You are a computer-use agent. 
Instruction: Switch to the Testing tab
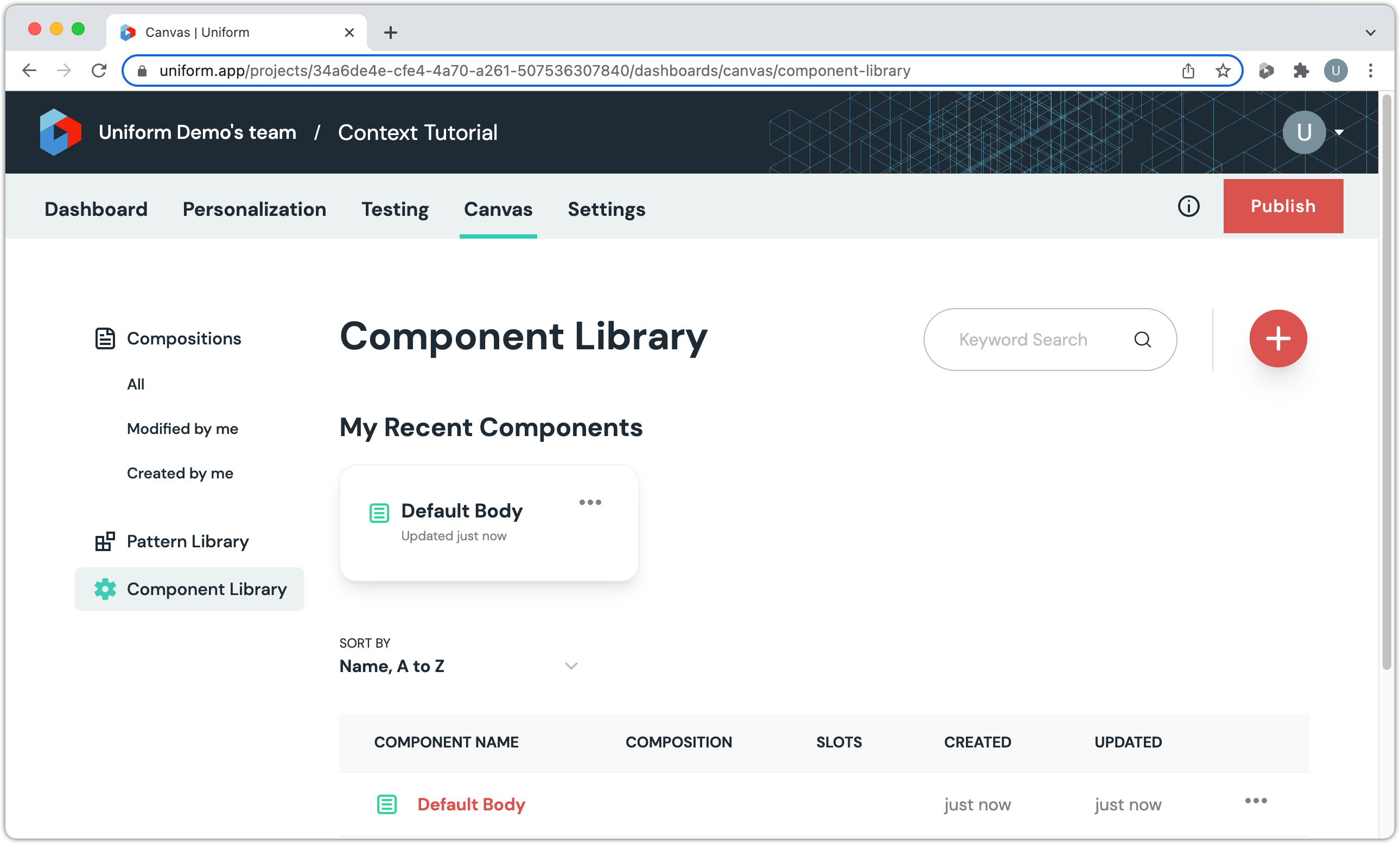point(395,209)
